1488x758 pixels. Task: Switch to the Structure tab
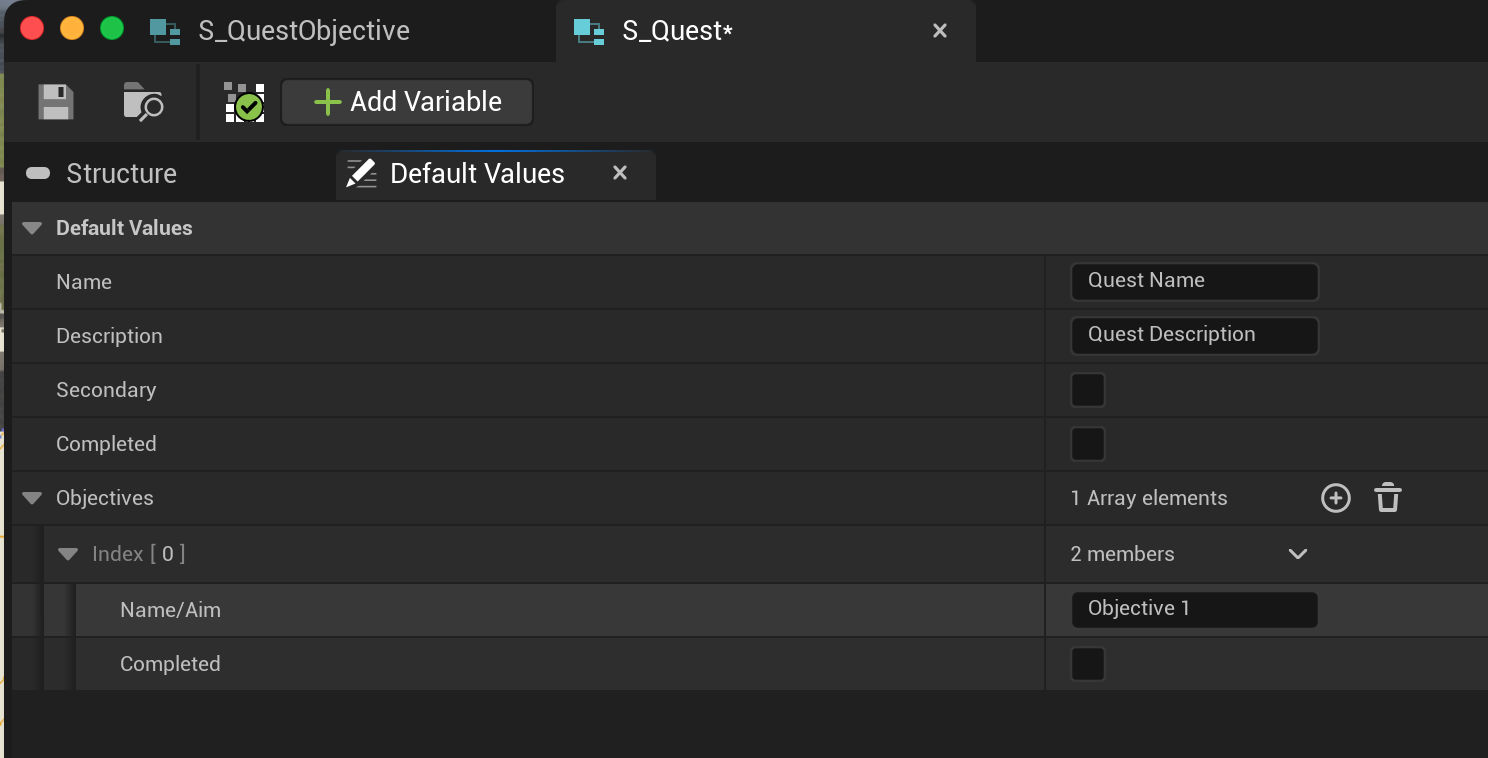(x=121, y=174)
